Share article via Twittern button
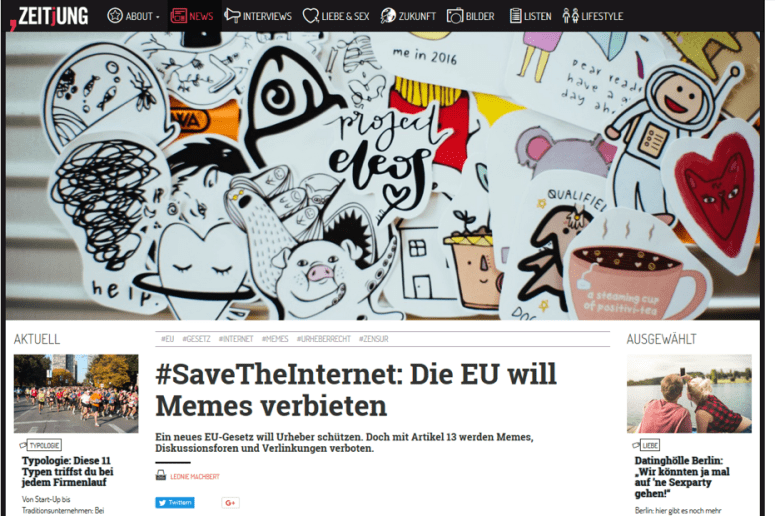Image resolution: width=775 pixels, height=516 pixels. pos(175,503)
